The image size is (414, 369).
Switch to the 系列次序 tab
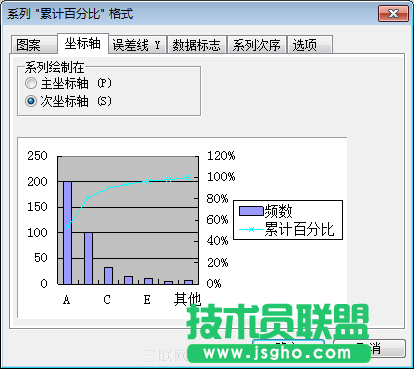[257, 44]
